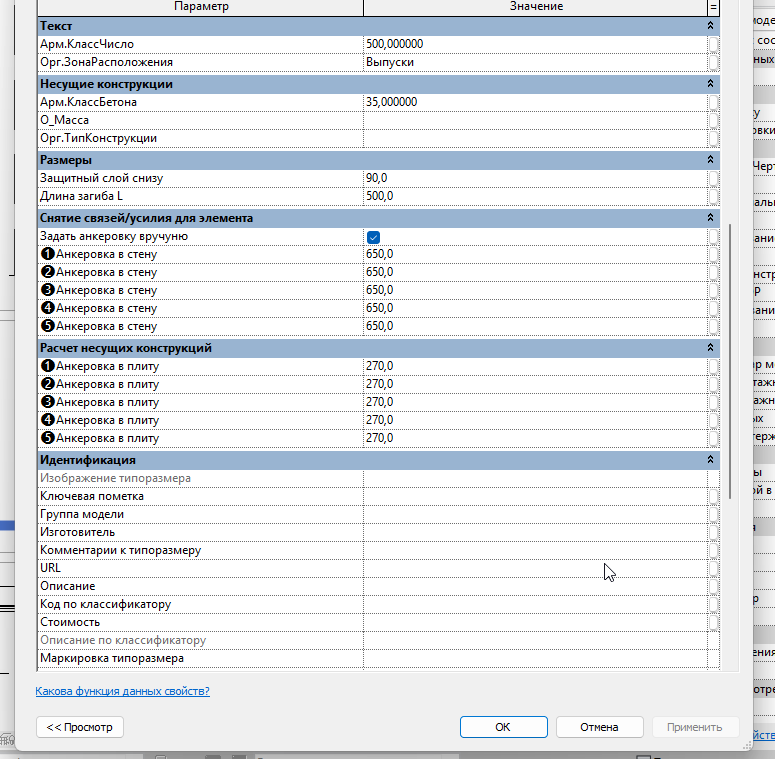Viewport: 775px width, 759px height.
Task: Confirm changes with the OK button
Action: (504, 727)
